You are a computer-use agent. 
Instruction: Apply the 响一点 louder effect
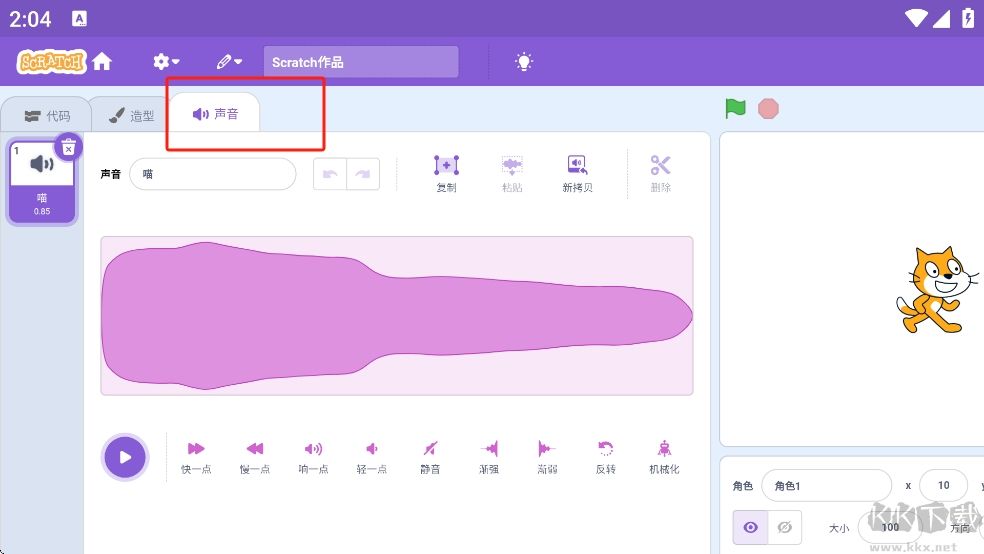[313, 457]
